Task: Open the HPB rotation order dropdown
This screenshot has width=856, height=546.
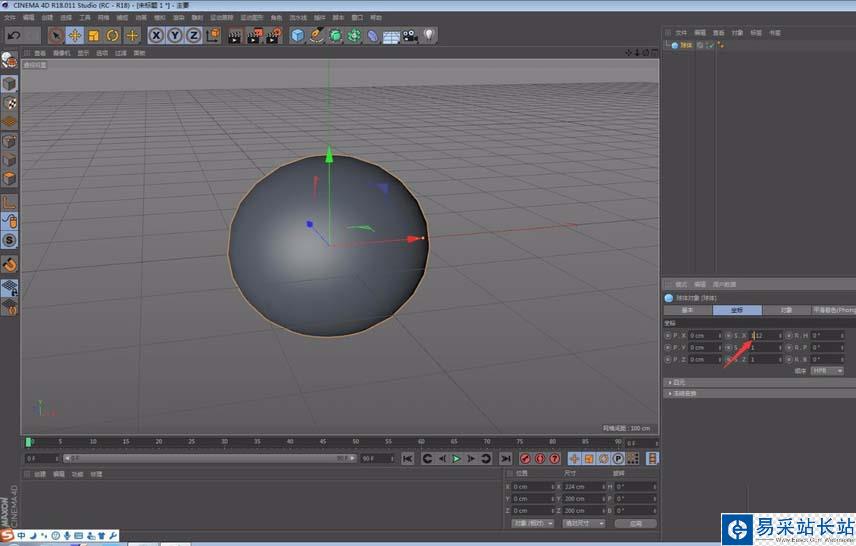Action: 827,370
